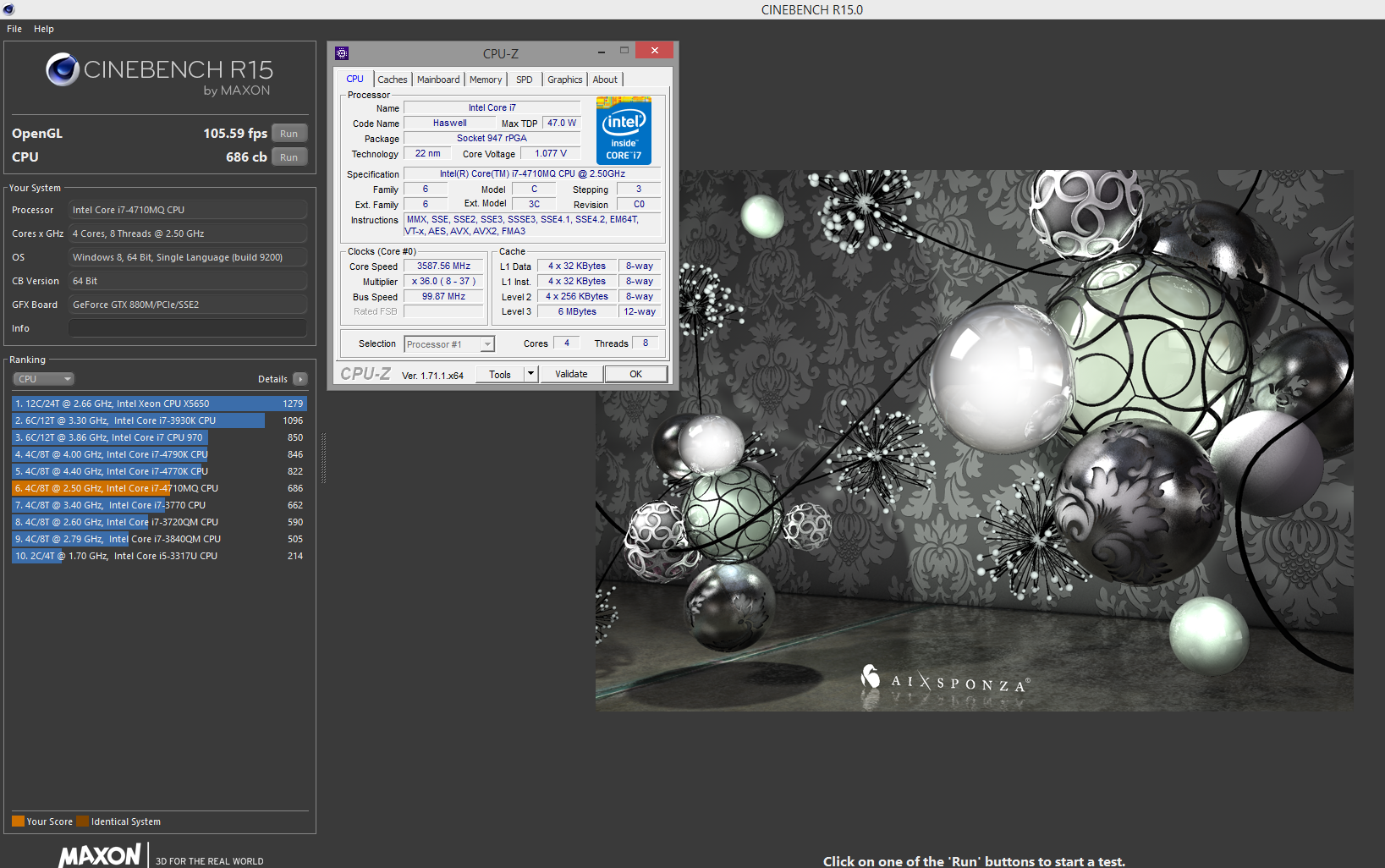Click the Cinebench R15 logo sphere

[63, 69]
